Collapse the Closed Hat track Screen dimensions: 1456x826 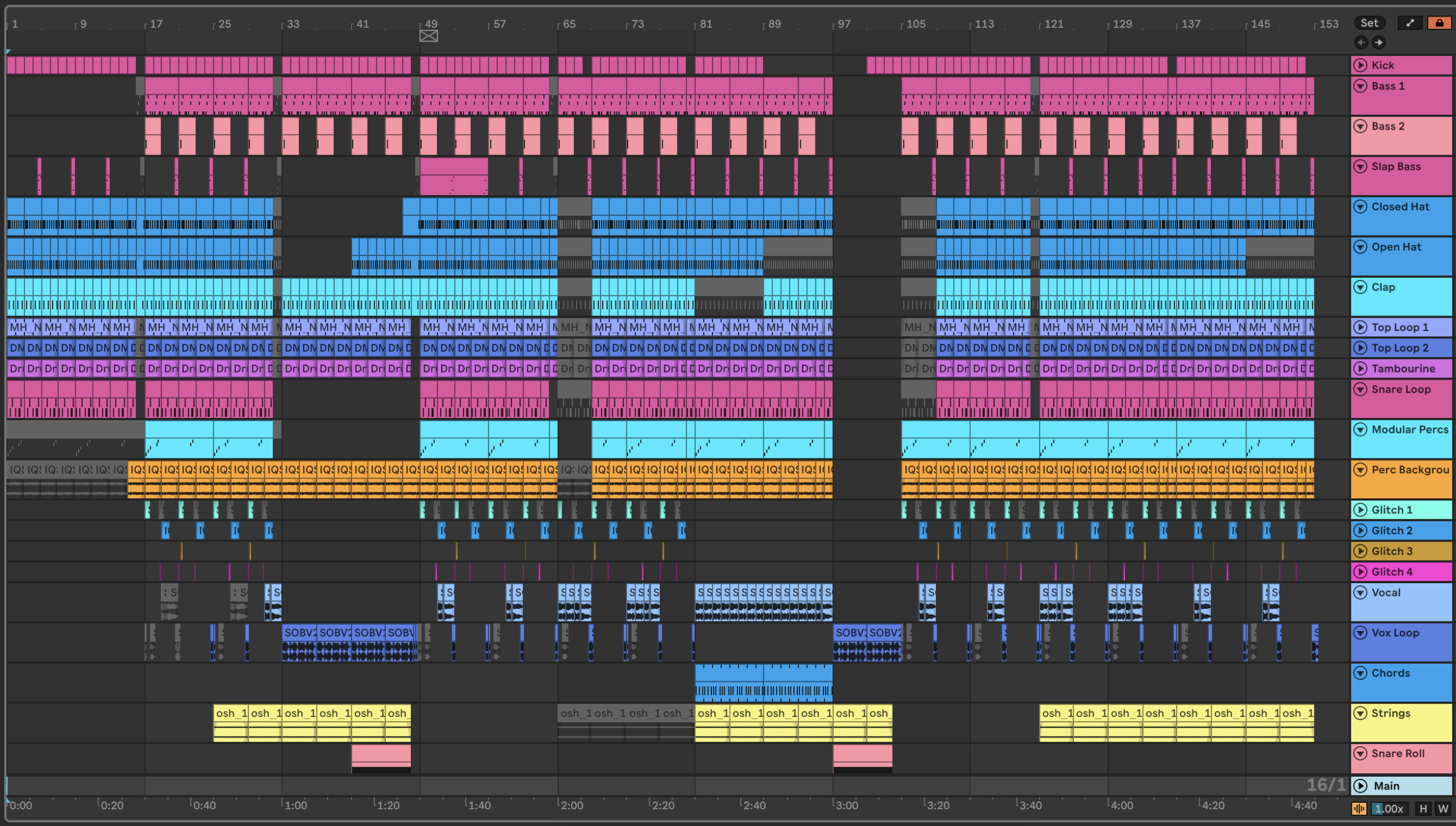1360,206
